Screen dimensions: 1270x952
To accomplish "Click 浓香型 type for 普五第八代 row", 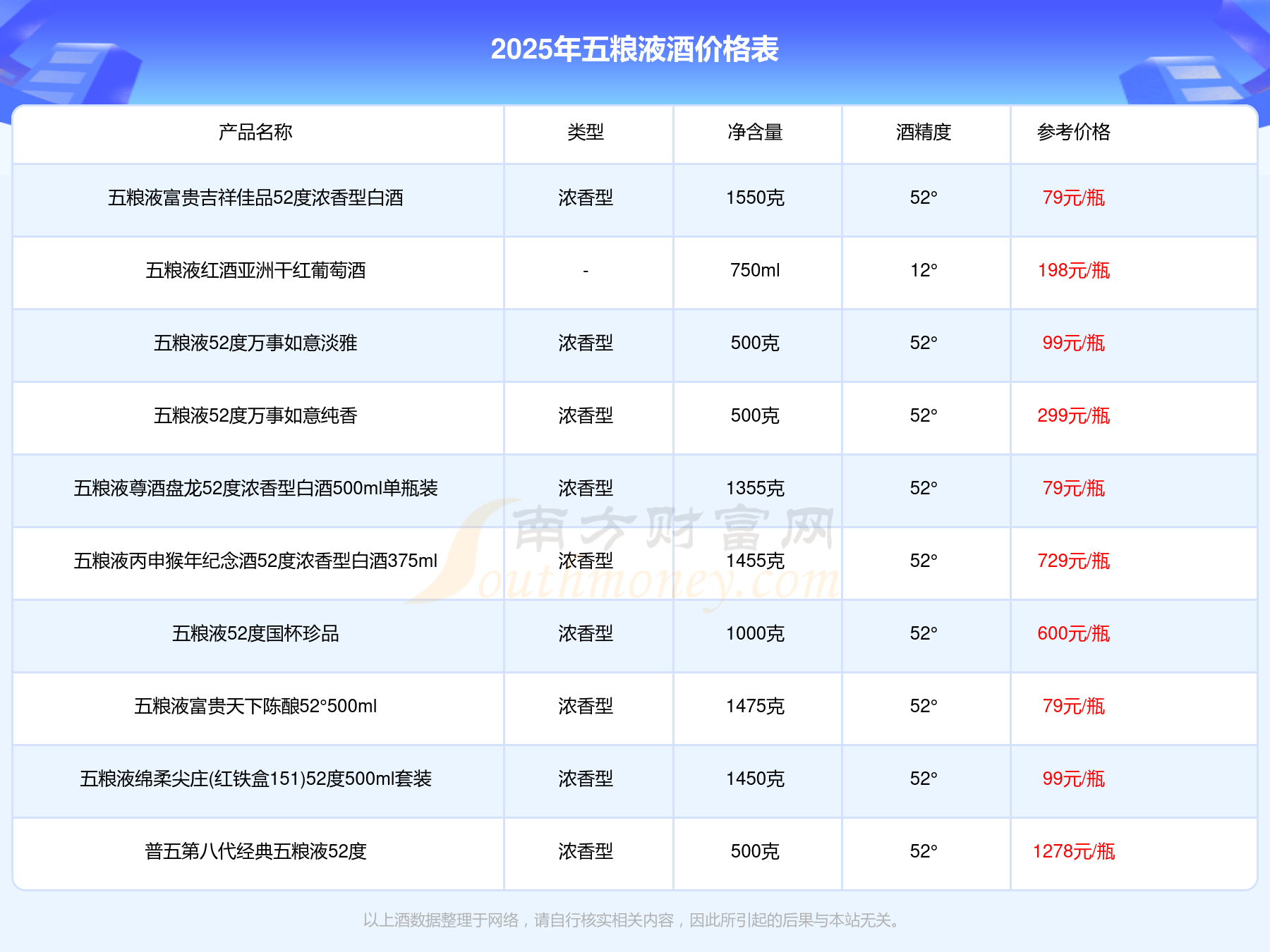I will [x=586, y=851].
